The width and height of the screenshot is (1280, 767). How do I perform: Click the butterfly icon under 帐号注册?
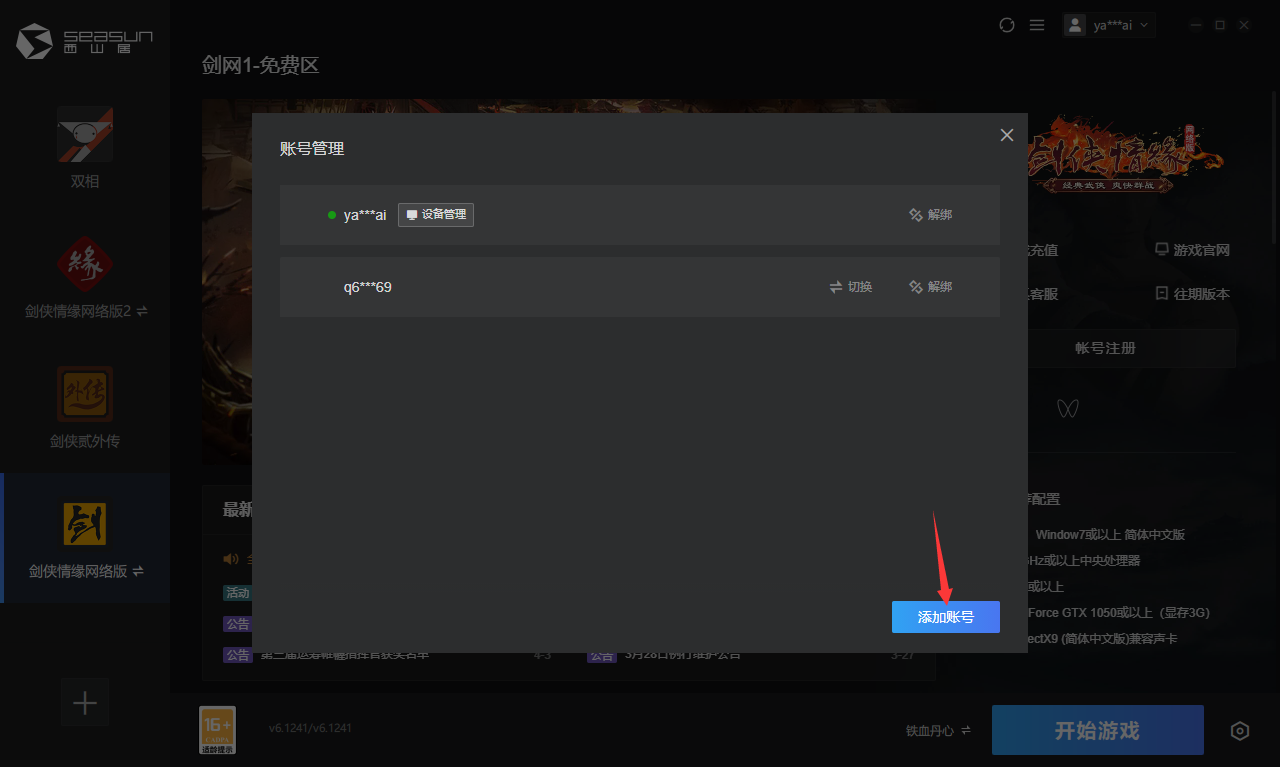pos(1068,408)
